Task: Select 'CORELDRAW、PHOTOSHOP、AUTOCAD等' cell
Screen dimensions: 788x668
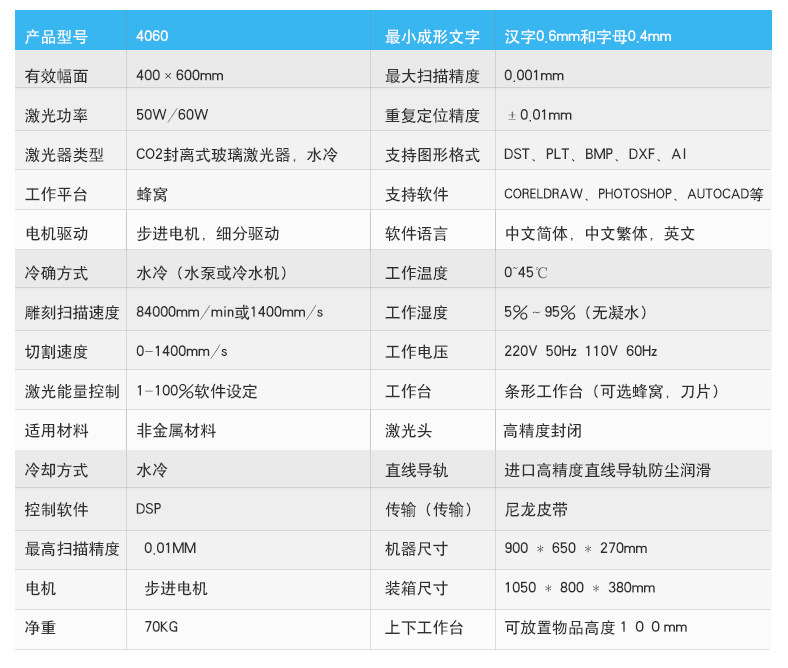Action: pos(634,194)
